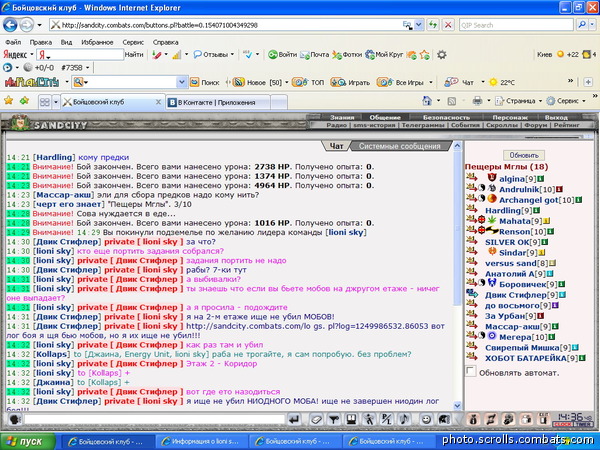
Task: Toggle the Обновлять автомат. checkbox
Action: click(471, 371)
